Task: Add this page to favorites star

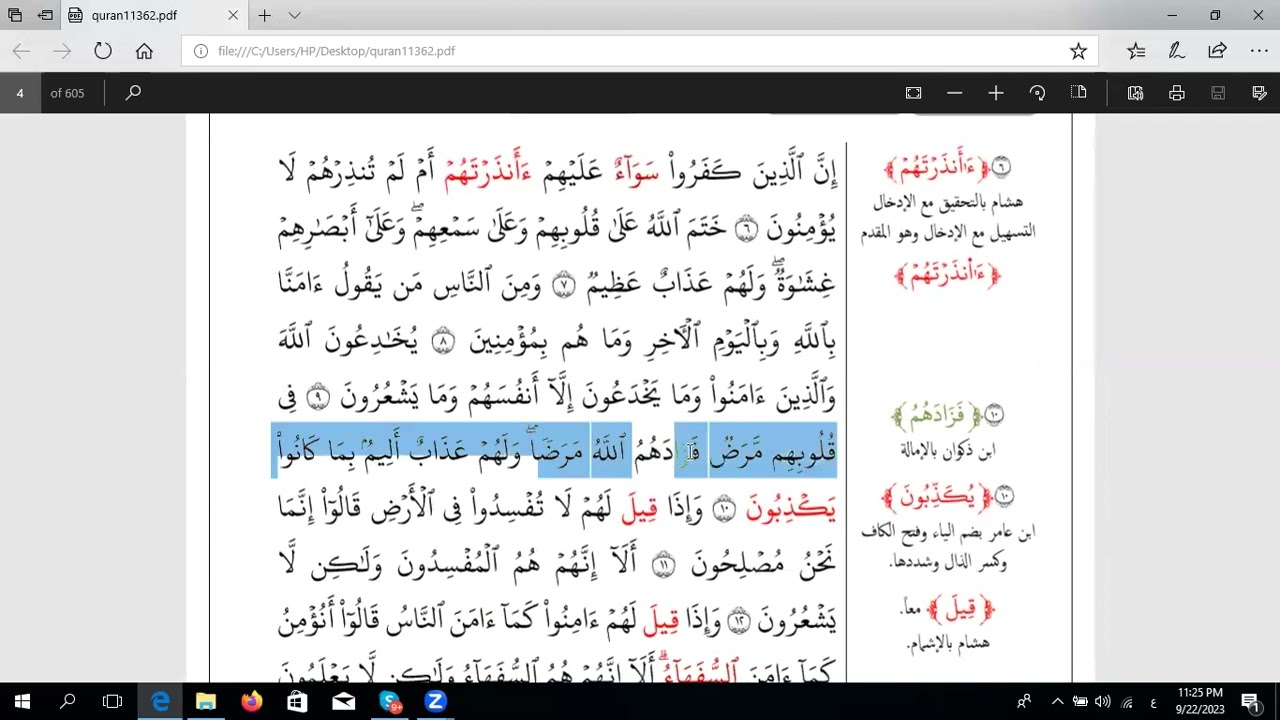Action: pyautogui.click(x=1078, y=51)
